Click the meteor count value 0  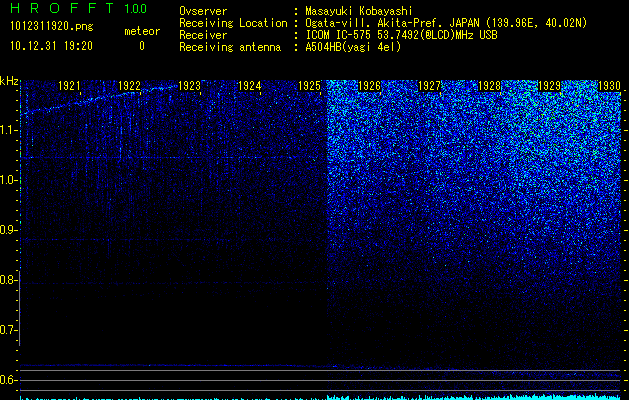142,46
